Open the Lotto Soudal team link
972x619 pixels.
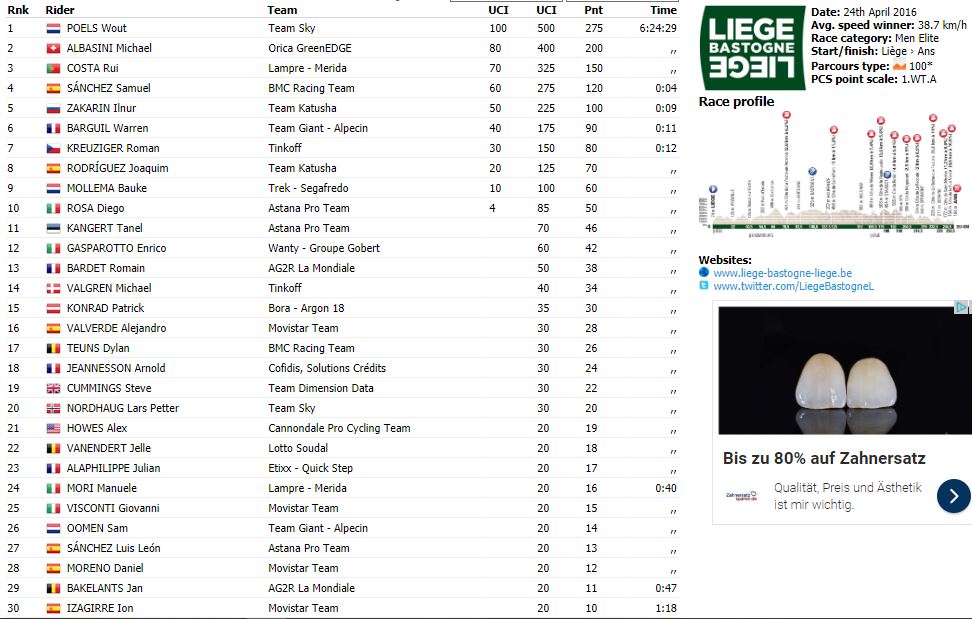pos(298,448)
